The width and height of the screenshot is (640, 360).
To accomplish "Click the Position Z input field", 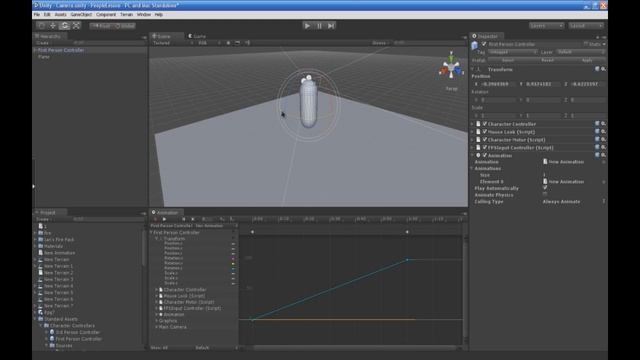I will point(587,84).
